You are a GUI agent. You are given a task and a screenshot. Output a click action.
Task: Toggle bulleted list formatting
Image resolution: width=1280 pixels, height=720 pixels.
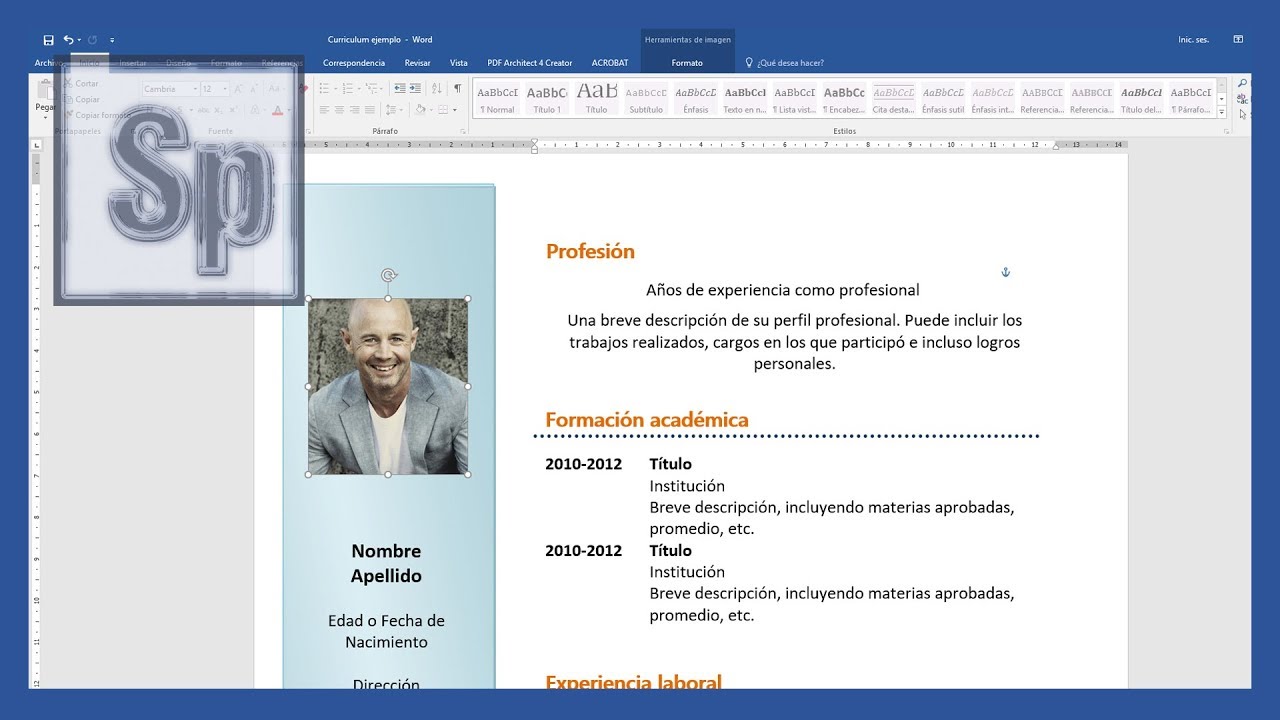pyautogui.click(x=325, y=88)
